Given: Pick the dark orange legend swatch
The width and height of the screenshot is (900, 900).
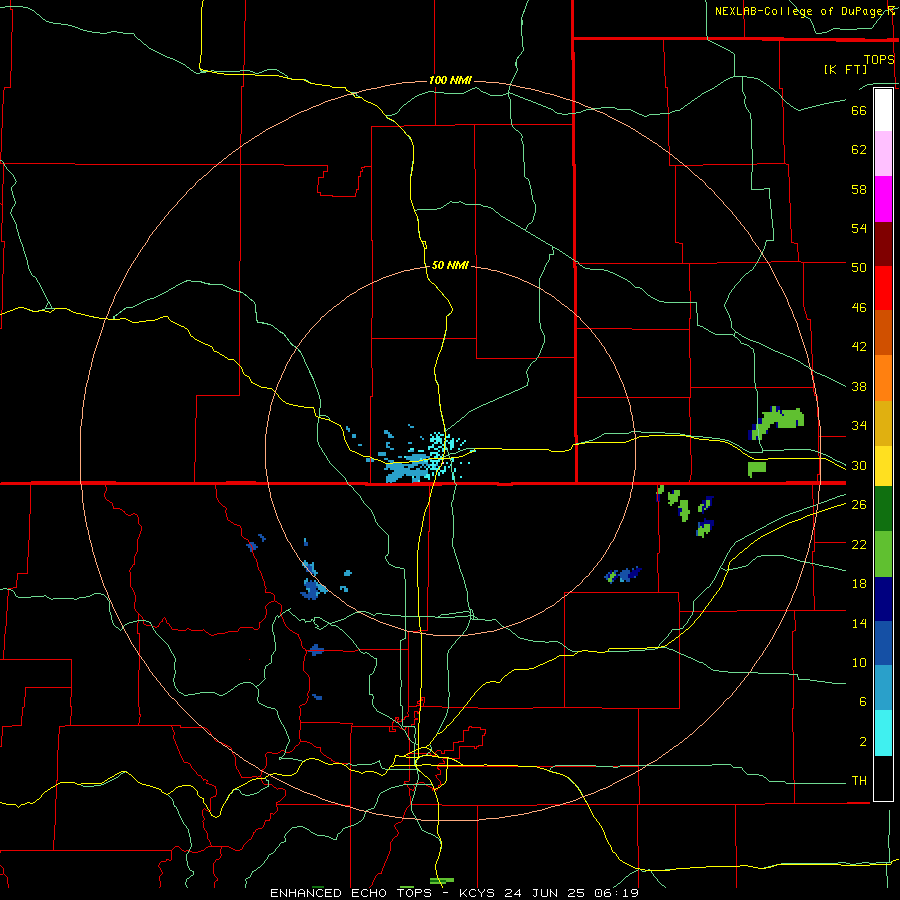Looking at the screenshot, I should [x=883, y=332].
